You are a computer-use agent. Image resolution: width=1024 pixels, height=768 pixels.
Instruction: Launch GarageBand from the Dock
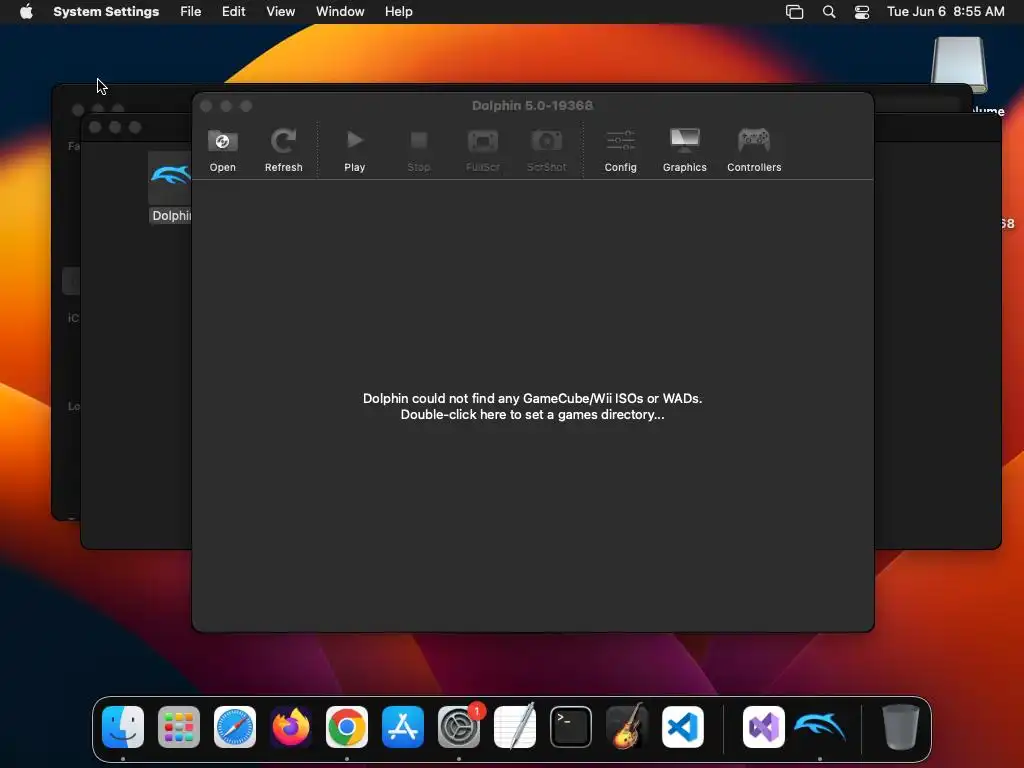point(627,727)
